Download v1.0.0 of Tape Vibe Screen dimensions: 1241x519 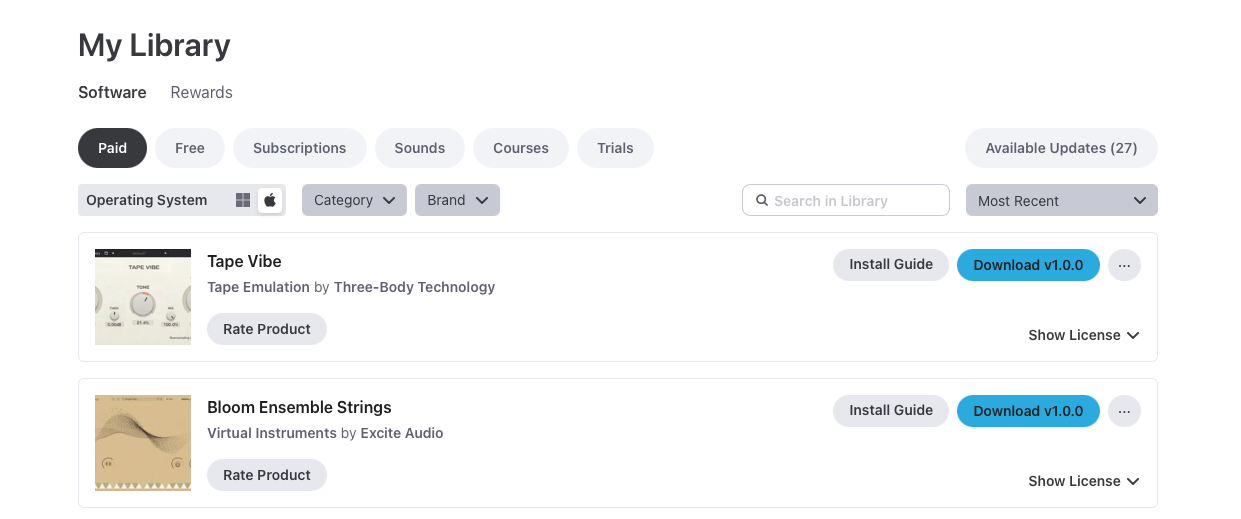(x=1028, y=265)
